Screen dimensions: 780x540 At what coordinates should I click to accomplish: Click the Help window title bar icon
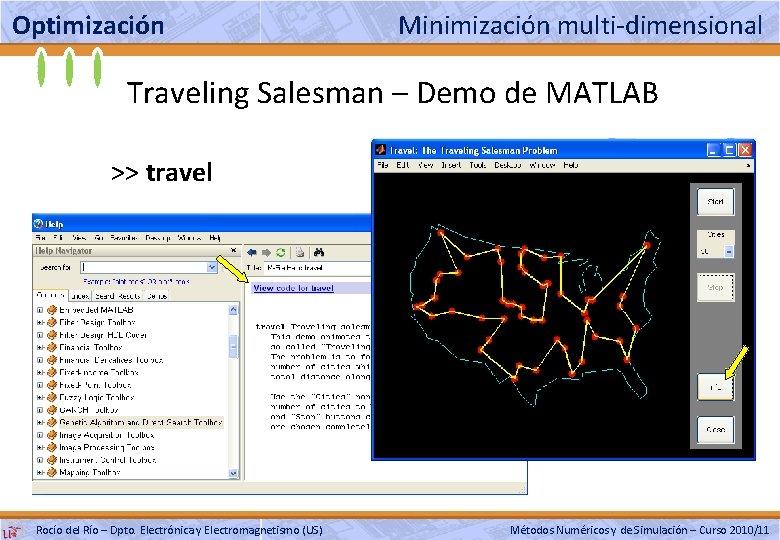[x=38, y=223]
